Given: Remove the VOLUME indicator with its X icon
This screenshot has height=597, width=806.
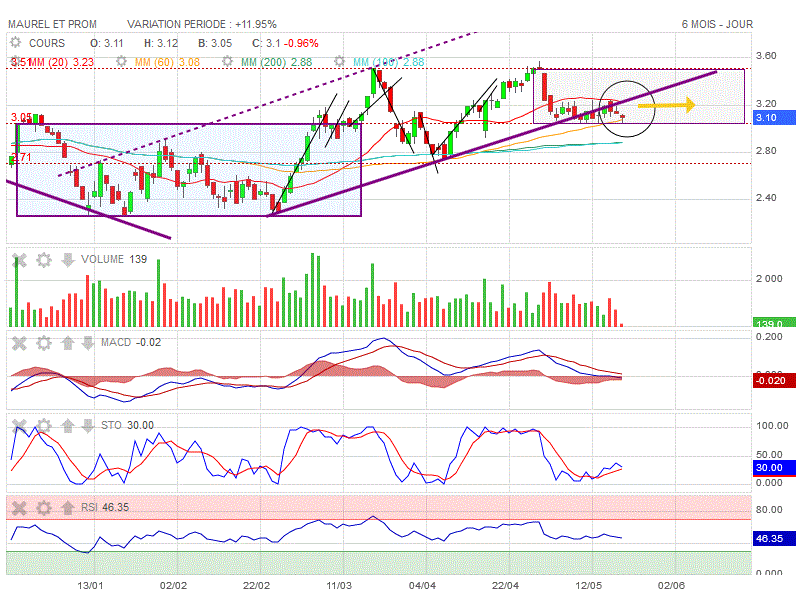Looking at the screenshot, I should pos(19,260).
